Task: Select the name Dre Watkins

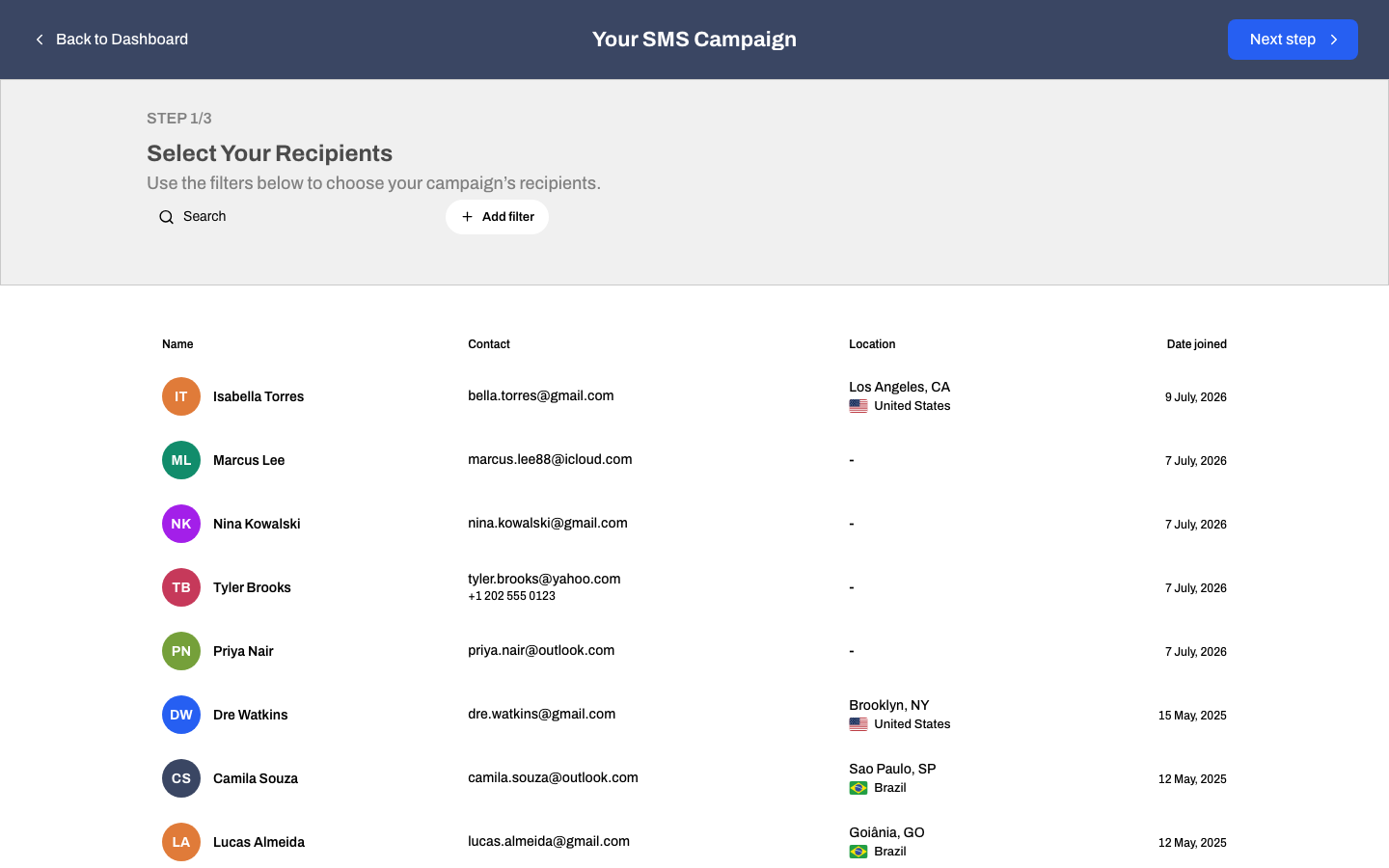Action: coord(251,715)
